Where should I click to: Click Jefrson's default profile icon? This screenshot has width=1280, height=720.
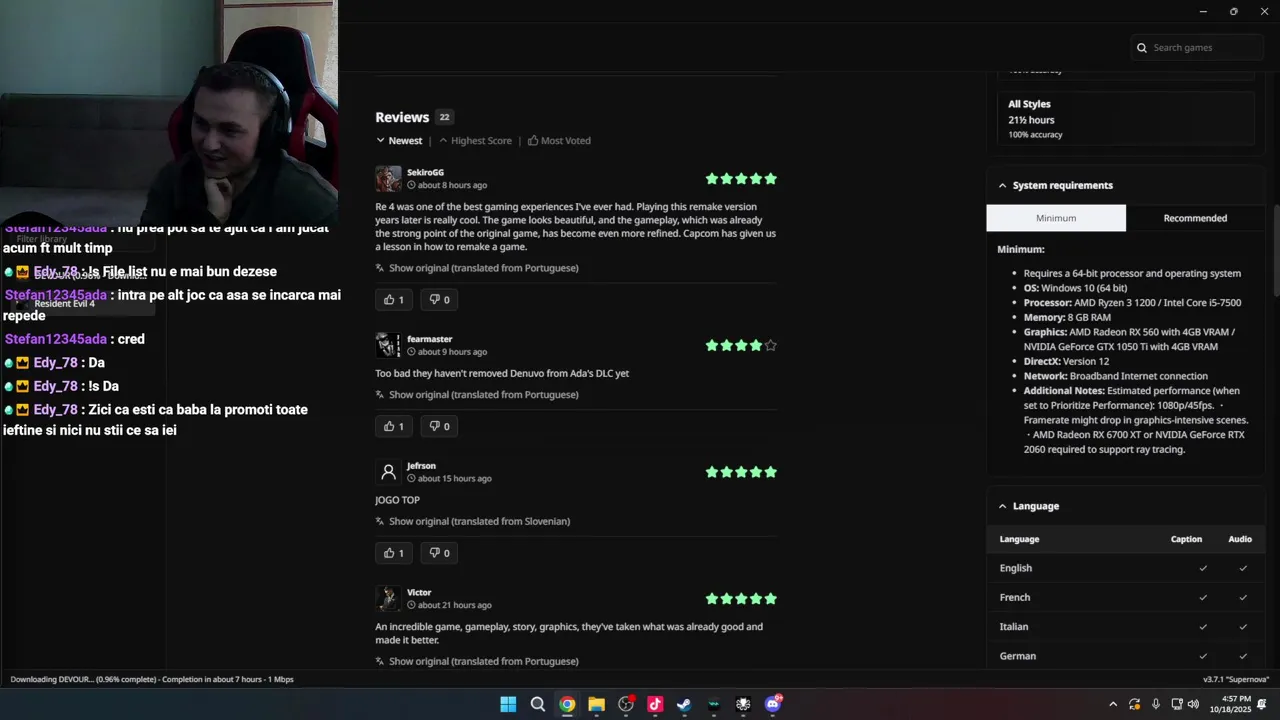click(388, 472)
